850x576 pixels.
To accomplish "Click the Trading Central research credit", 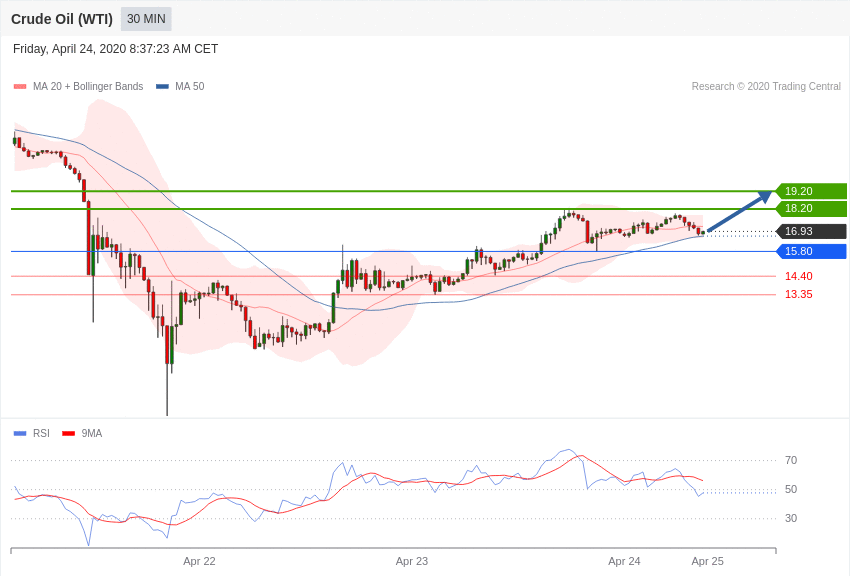I will 766,87.
